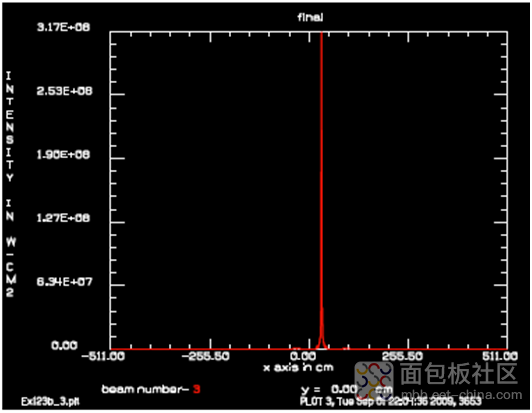Click the 'final' plot title
Screen dimensions: 532x413
(x=310, y=17)
